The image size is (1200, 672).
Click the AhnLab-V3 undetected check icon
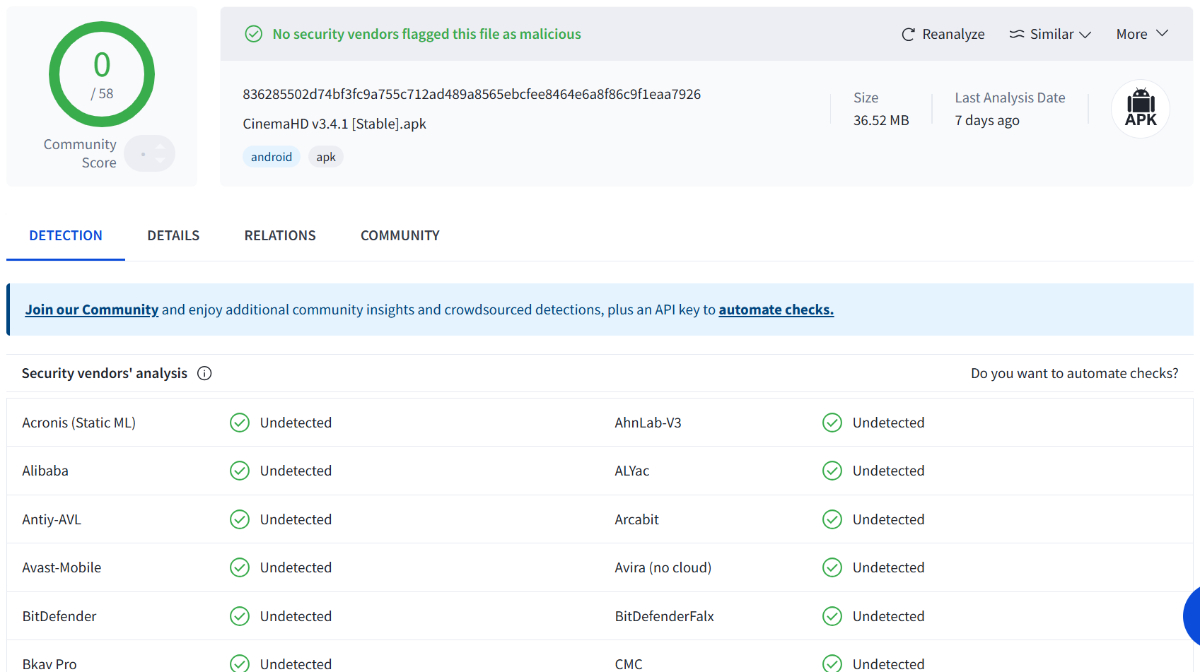point(832,423)
